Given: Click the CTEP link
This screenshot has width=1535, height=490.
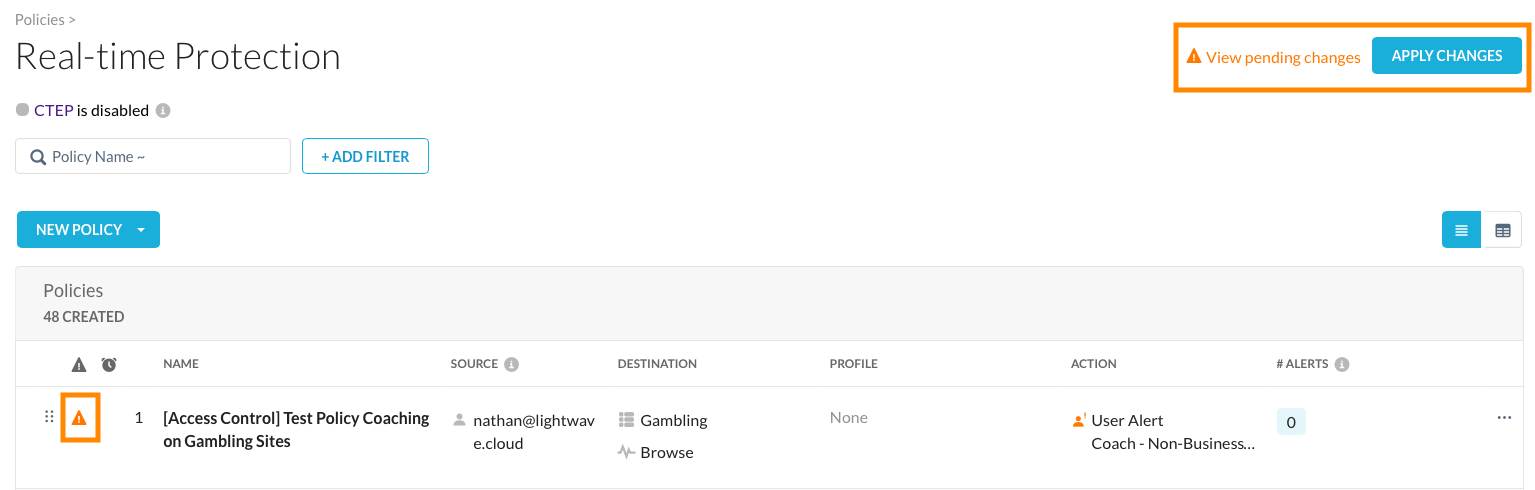Looking at the screenshot, I should [x=53, y=110].
